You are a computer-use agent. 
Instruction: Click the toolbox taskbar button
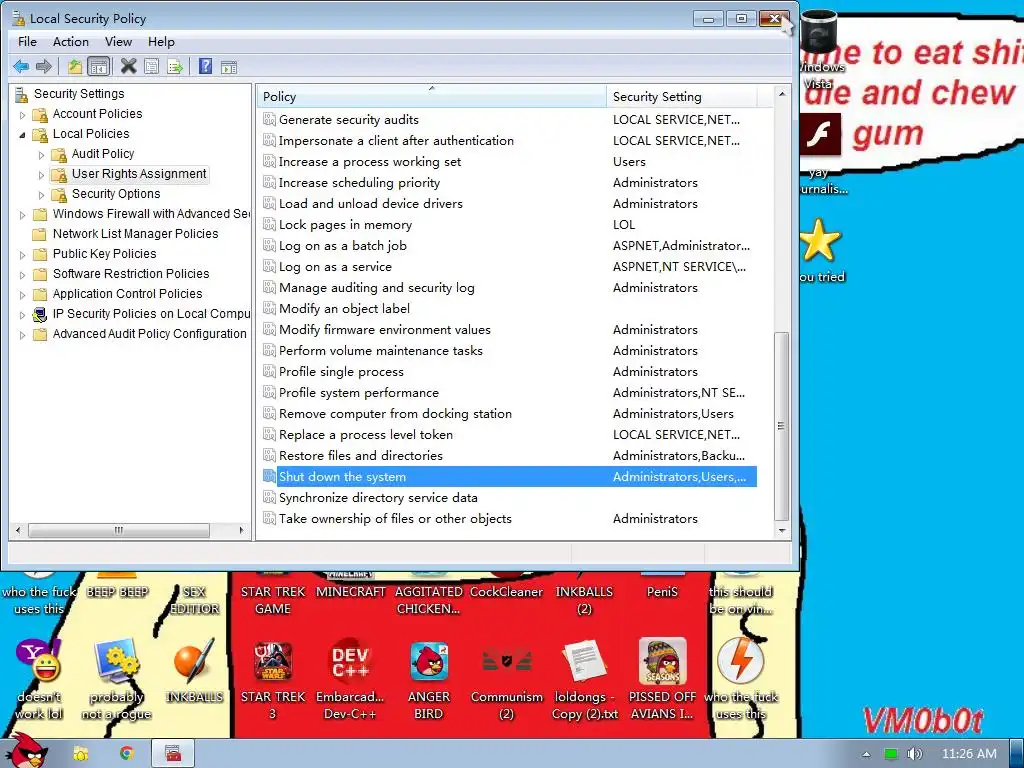tap(172, 754)
